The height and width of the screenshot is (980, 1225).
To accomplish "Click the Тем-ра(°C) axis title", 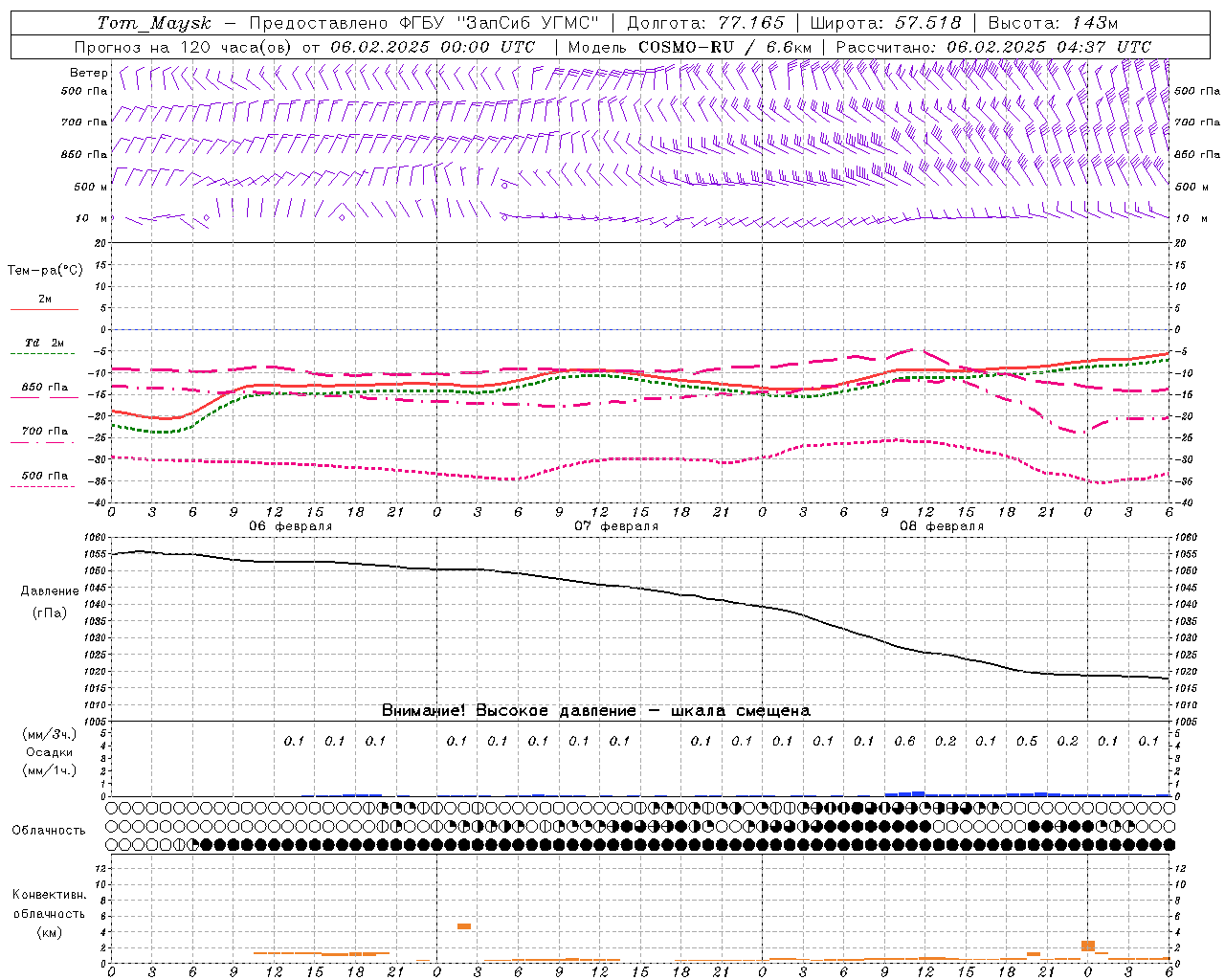I will 45,271.
